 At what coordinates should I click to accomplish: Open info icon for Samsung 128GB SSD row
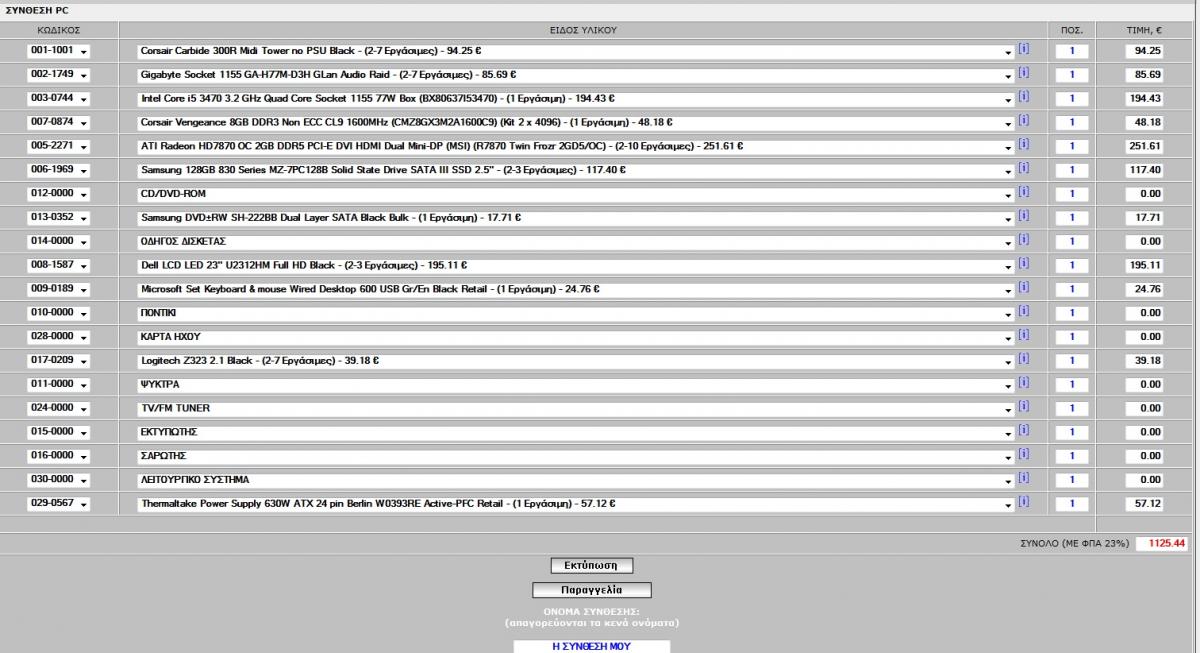(x=1023, y=168)
